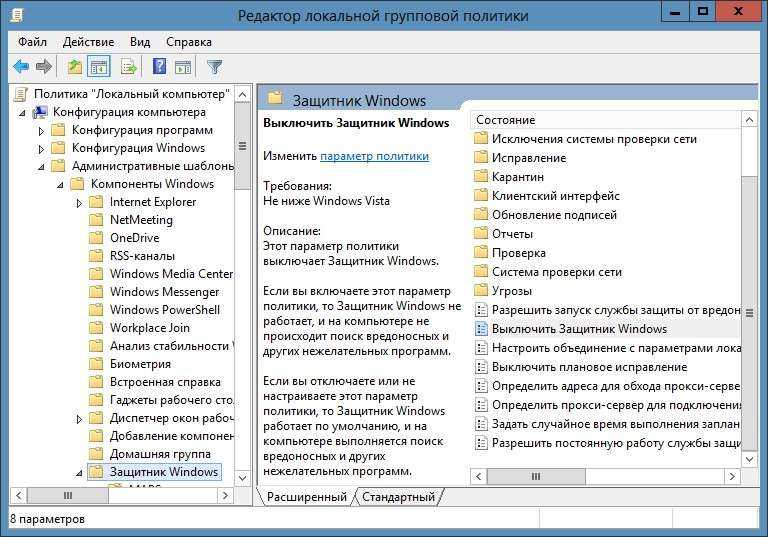
Task: Open the Система проверки сети folder
Action: tap(556, 272)
